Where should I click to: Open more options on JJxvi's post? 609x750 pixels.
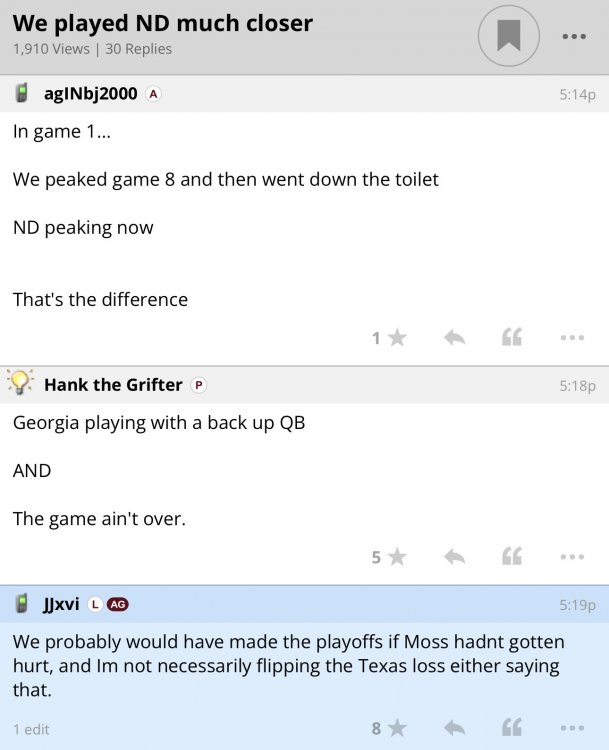click(572, 728)
